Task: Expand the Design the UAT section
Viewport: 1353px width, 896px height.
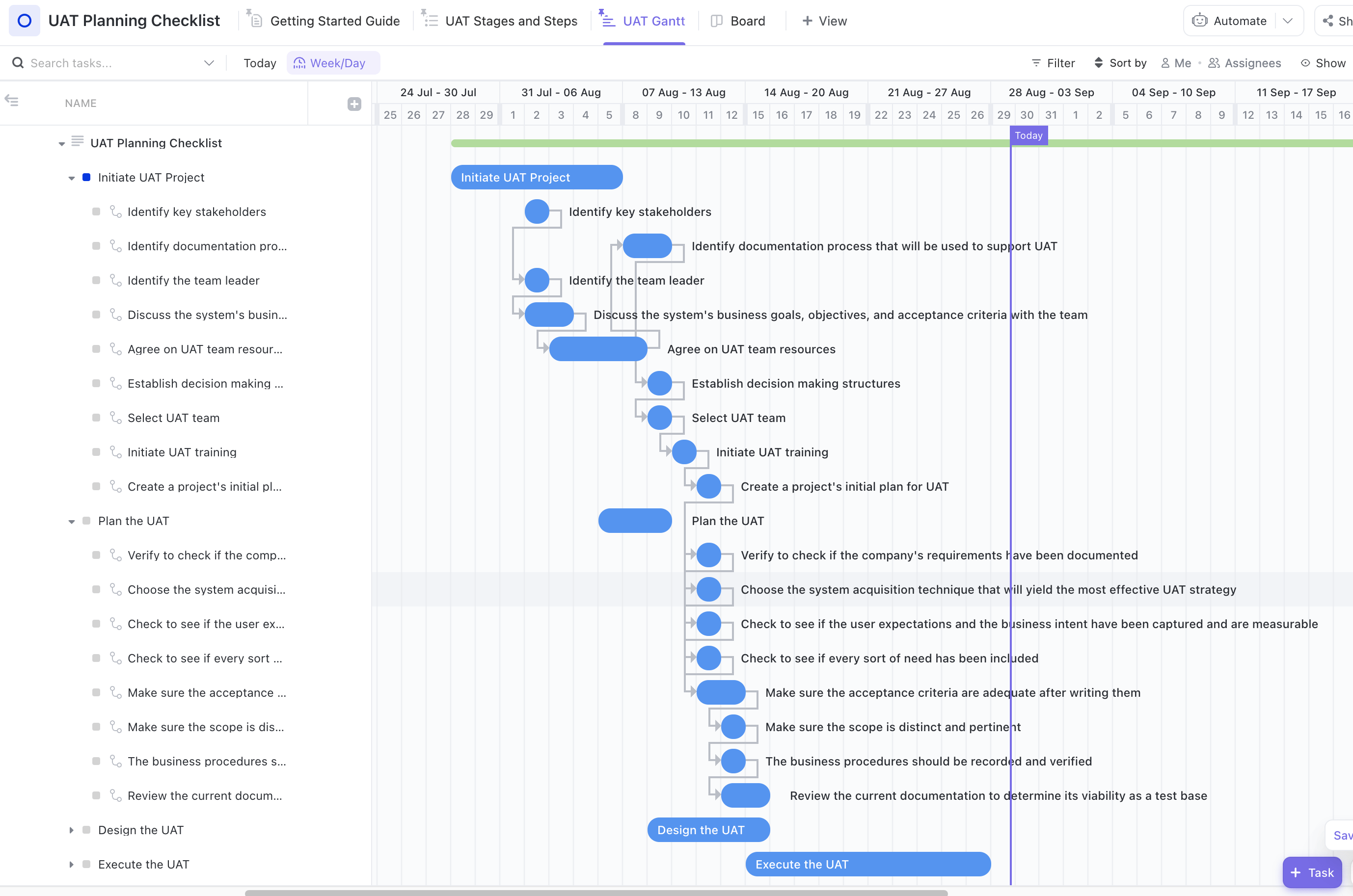Action: click(70, 829)
